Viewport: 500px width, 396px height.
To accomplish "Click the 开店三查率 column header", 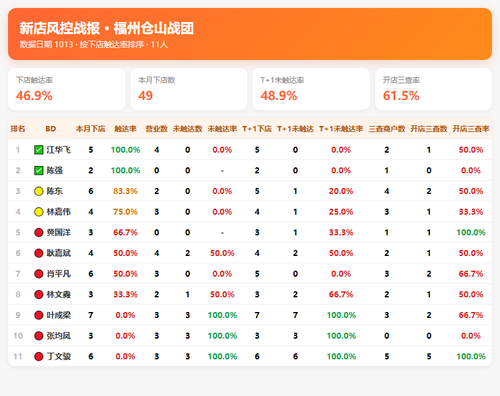I will click(471, 129).
